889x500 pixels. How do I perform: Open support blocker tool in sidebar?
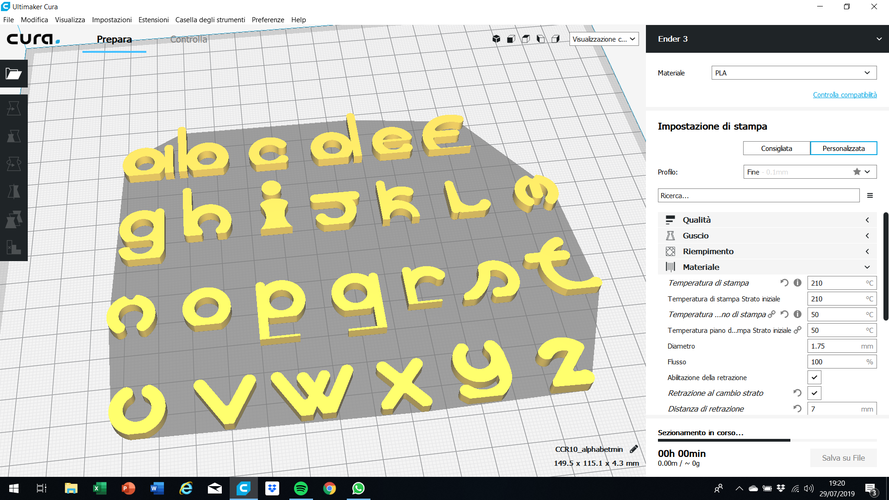[13, 247]
